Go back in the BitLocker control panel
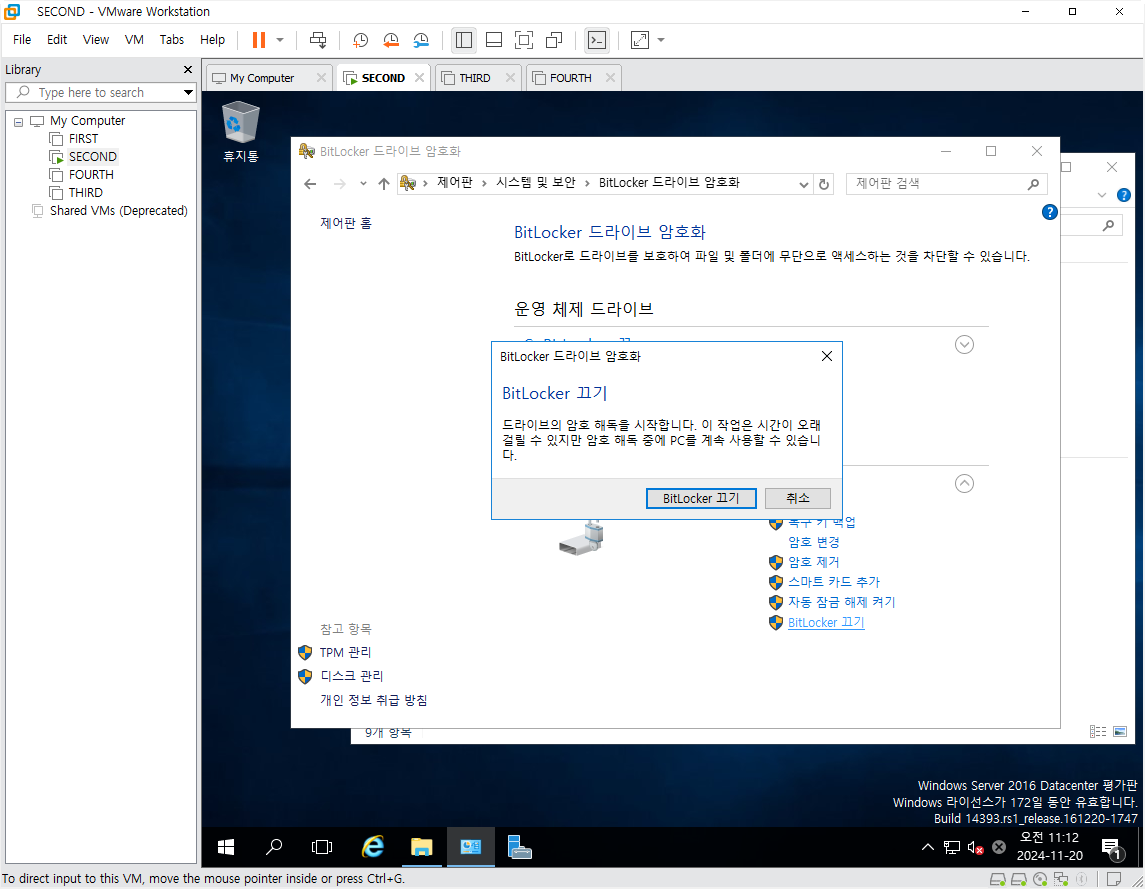This screenshot has width=1145, height=889. (x=310, y=184)
